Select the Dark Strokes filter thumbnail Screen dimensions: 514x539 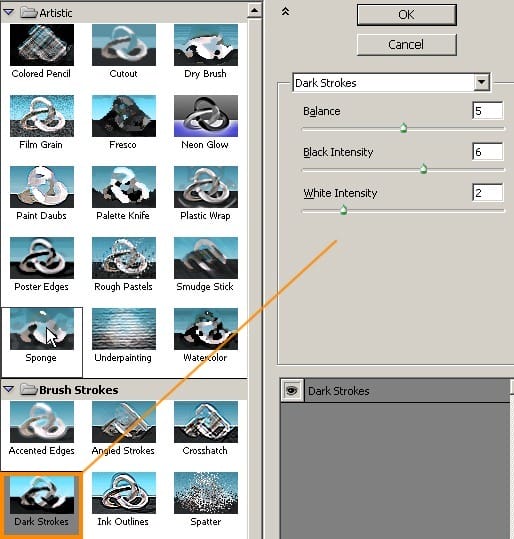point(42,495)
